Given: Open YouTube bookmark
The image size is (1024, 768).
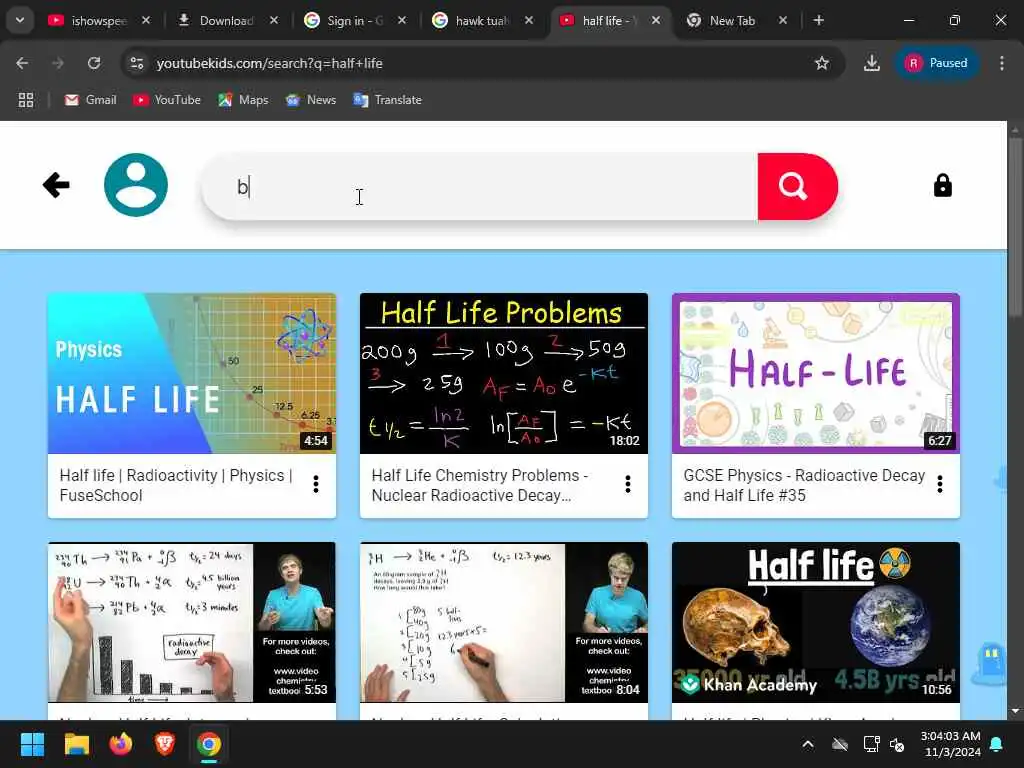Looking at the screenshot, I should click(x=167, y=100).
